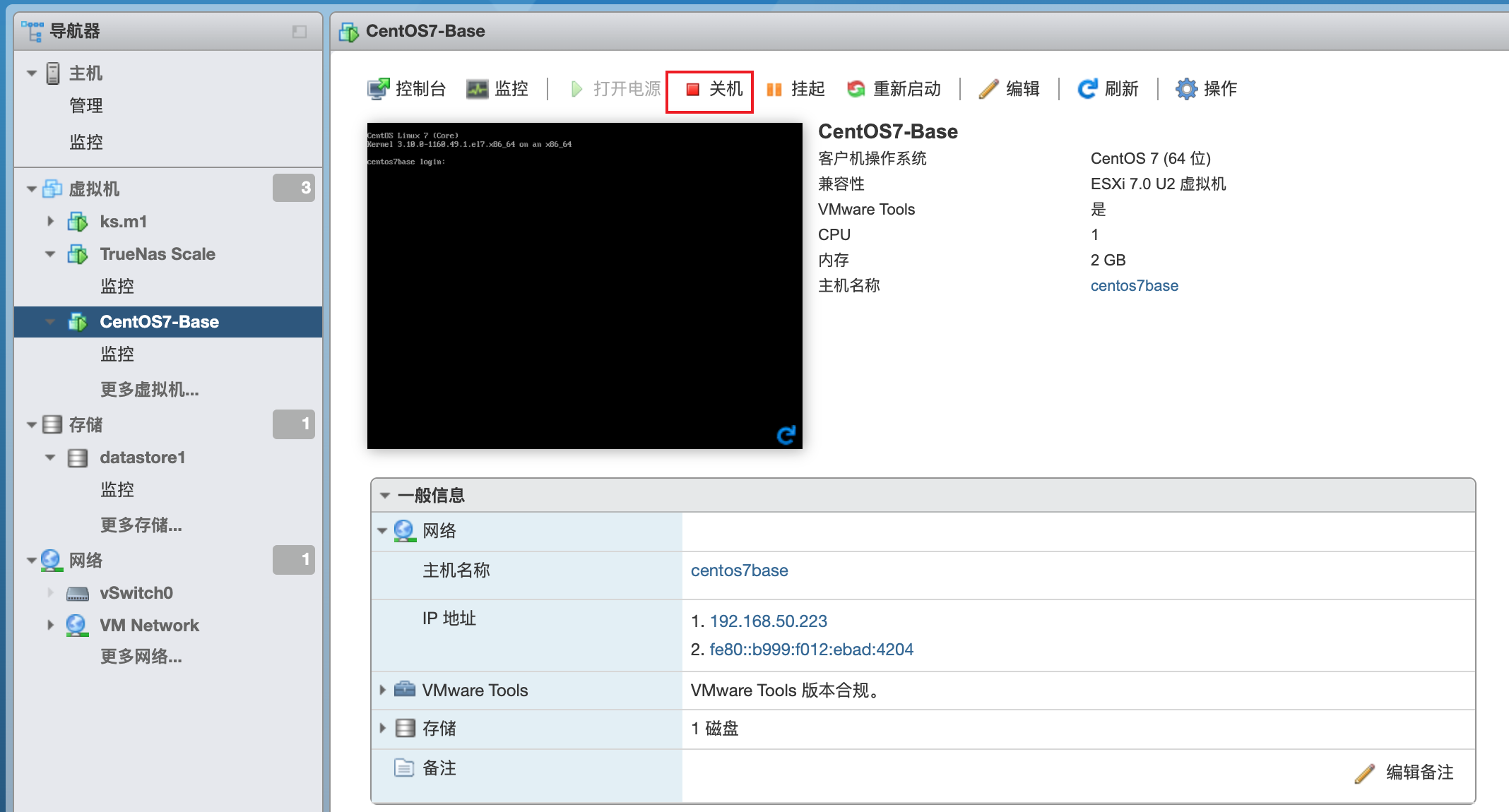The width and height of the screenshot is (1509, 812).
Task: Open the 操作 gear actions menu
Action: (x=1186, y=89)
